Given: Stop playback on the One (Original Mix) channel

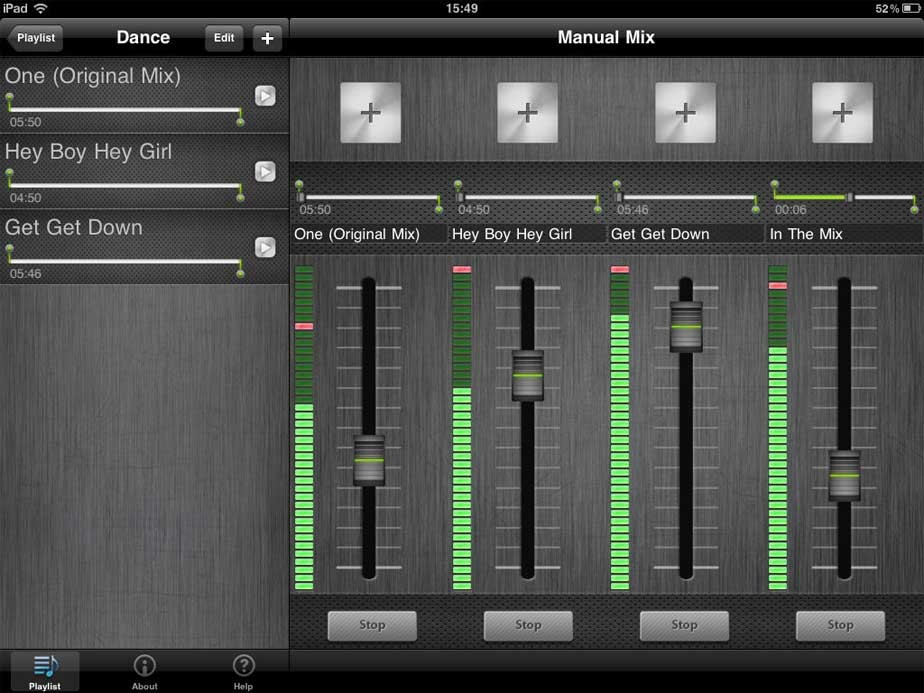Looking at the screenshot, I should tap(371, 625).
